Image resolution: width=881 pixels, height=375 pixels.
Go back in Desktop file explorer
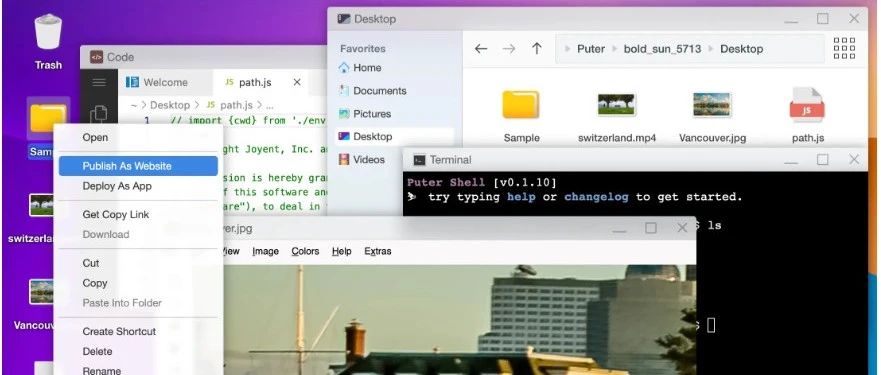pos(481,49)
